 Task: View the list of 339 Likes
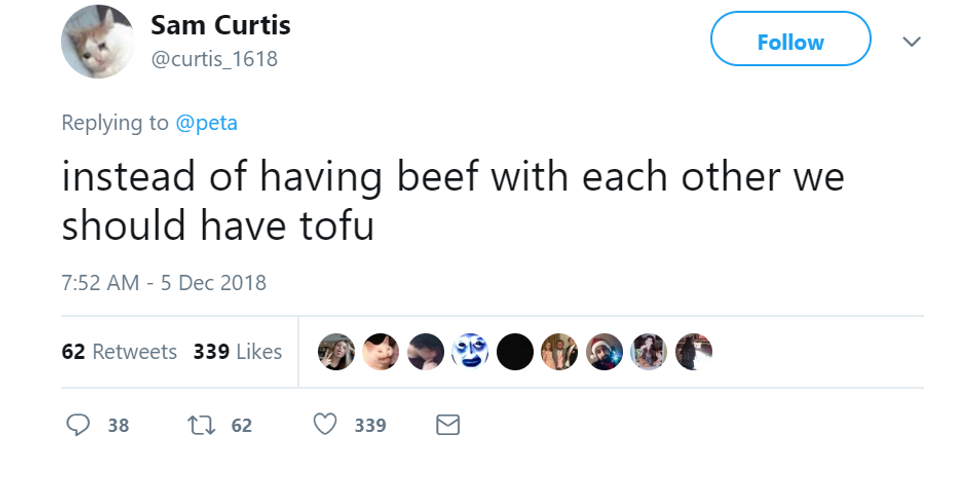tap(237, 352)
